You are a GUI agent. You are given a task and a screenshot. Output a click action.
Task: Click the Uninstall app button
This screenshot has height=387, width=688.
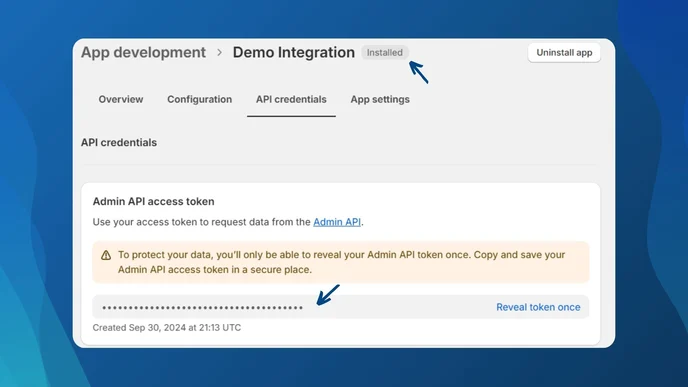click(564, 53)
